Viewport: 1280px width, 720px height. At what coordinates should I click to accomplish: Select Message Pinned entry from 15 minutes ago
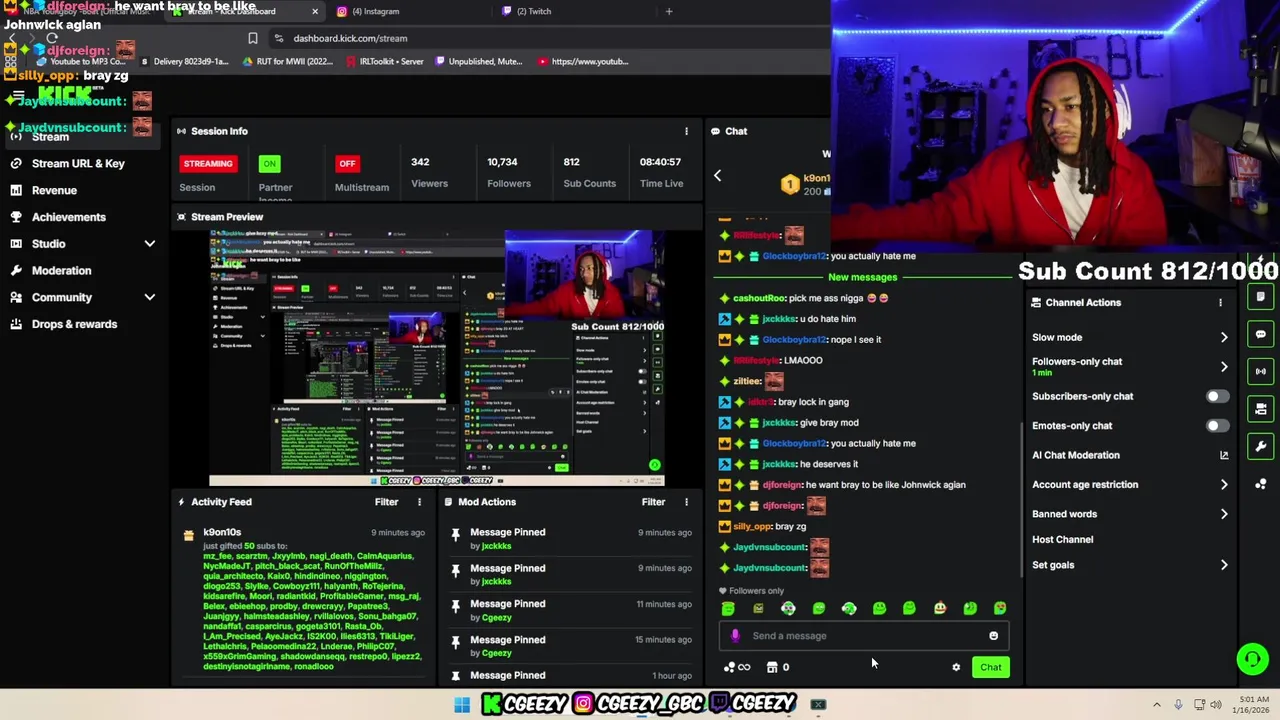(570, 646)
